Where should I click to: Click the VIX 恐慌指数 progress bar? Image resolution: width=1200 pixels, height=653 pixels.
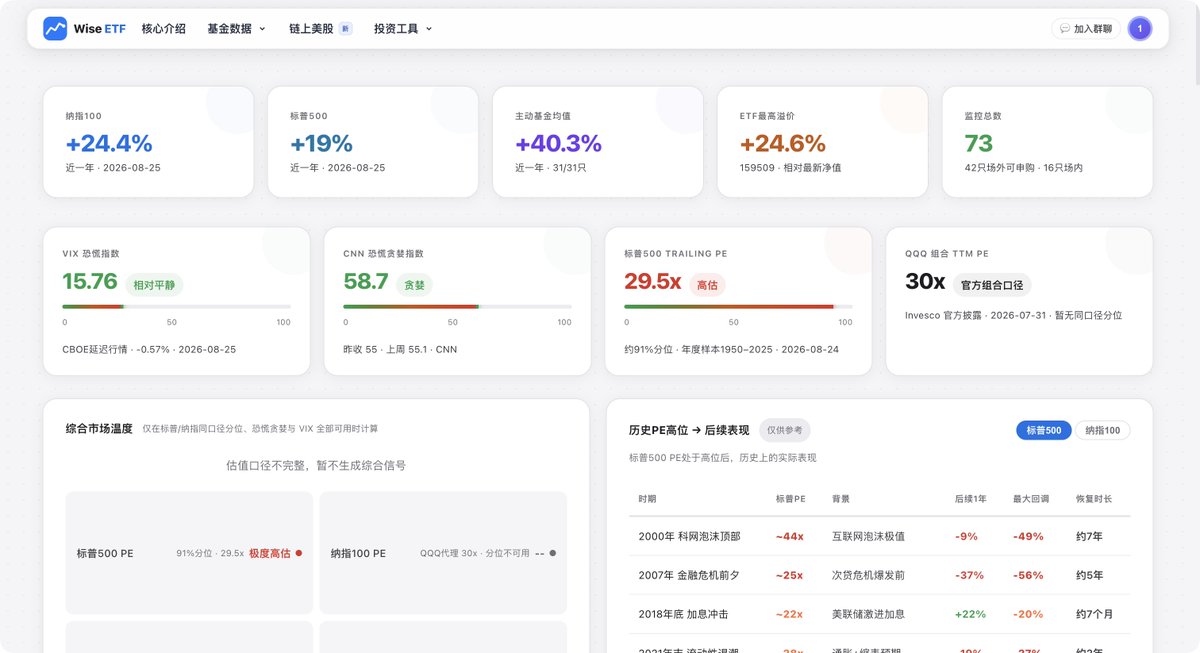(177, 306)
